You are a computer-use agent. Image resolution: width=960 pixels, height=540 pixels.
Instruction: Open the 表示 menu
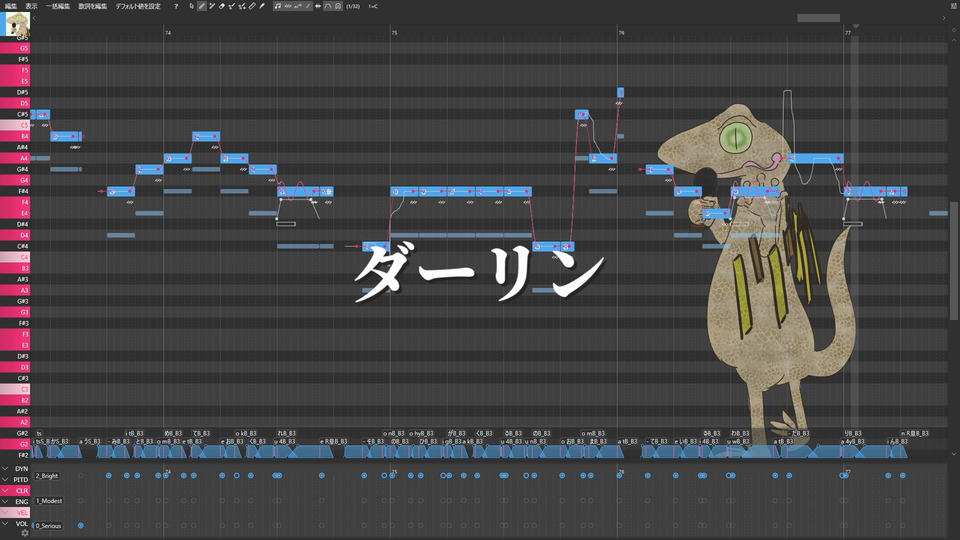click(x=31, y=6)
